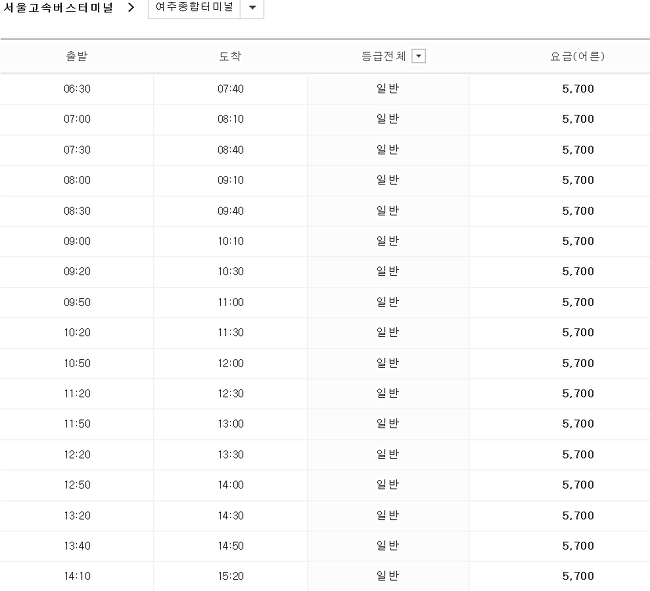Select the 13:20 departure time
This screenshot has height=591, width=650.
tap(77, 515)
